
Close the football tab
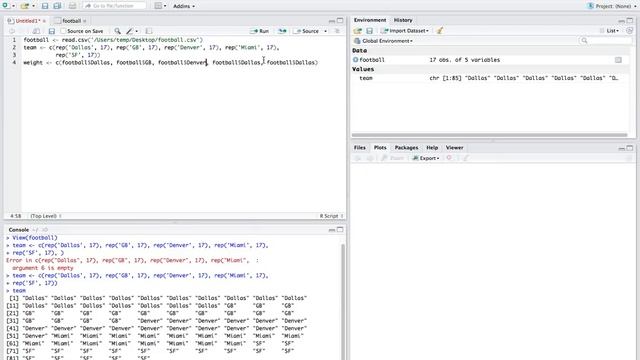85,21
